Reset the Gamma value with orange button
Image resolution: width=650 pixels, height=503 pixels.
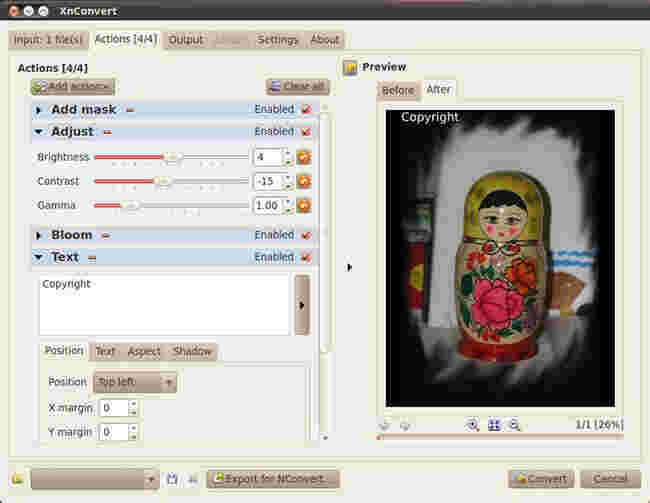[304, 206]
